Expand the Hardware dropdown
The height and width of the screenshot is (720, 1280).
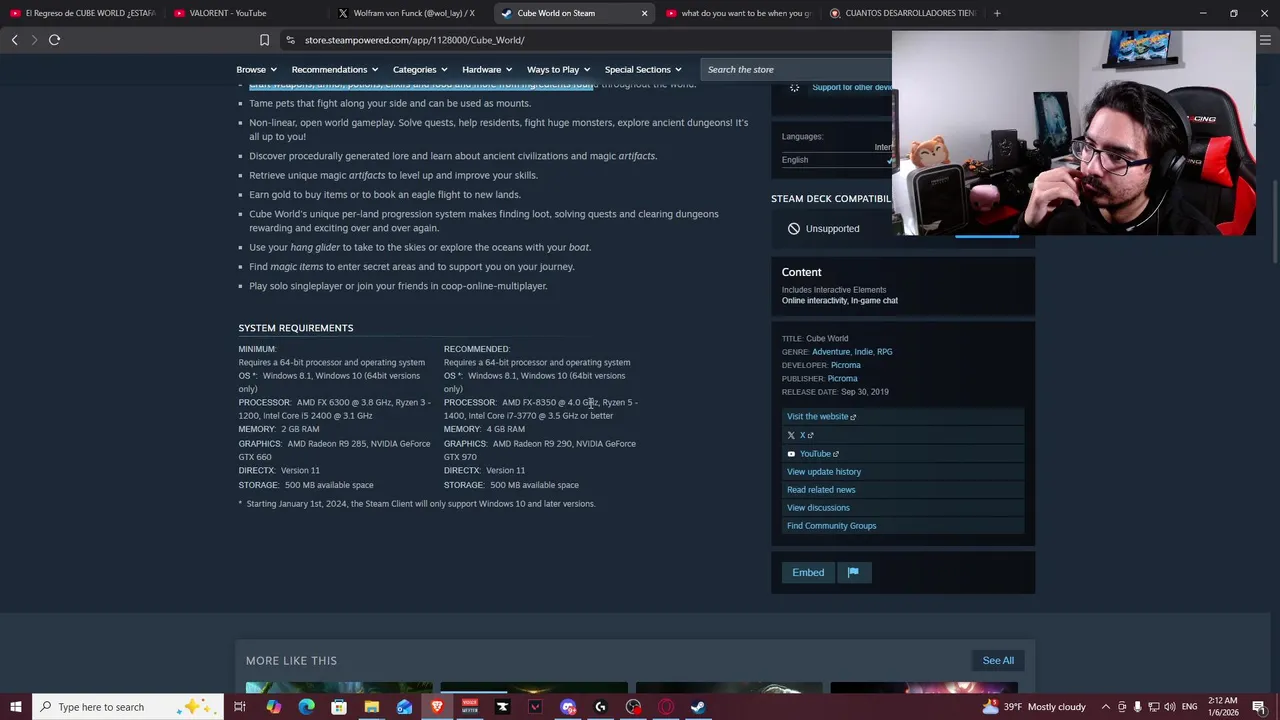[x=487, y=69]
